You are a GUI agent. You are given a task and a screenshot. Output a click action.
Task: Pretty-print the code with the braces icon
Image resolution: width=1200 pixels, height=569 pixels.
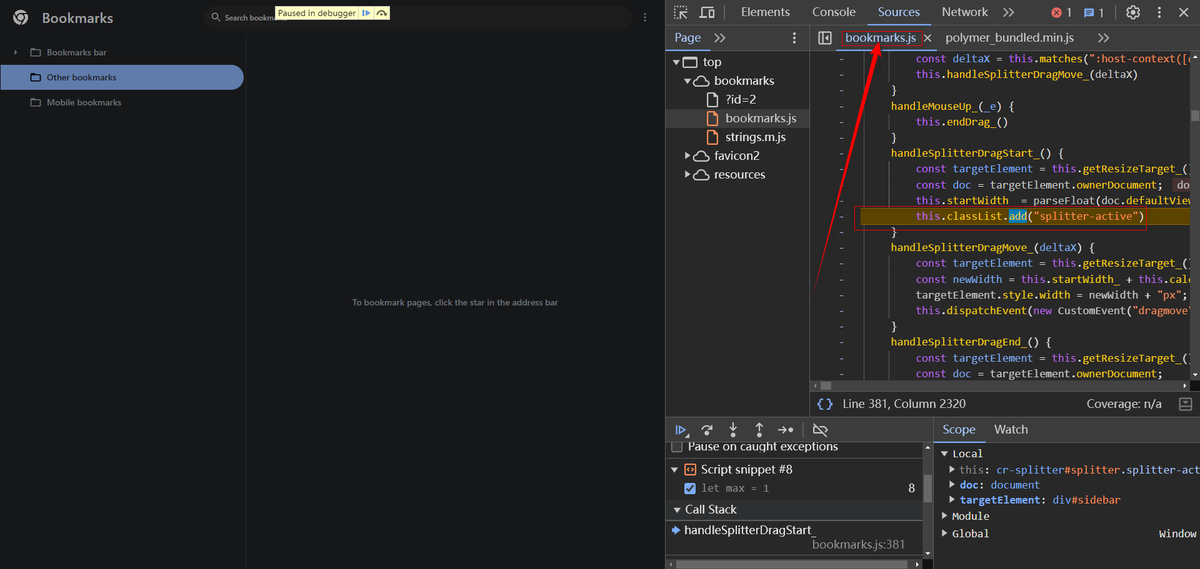coord(825,404)
